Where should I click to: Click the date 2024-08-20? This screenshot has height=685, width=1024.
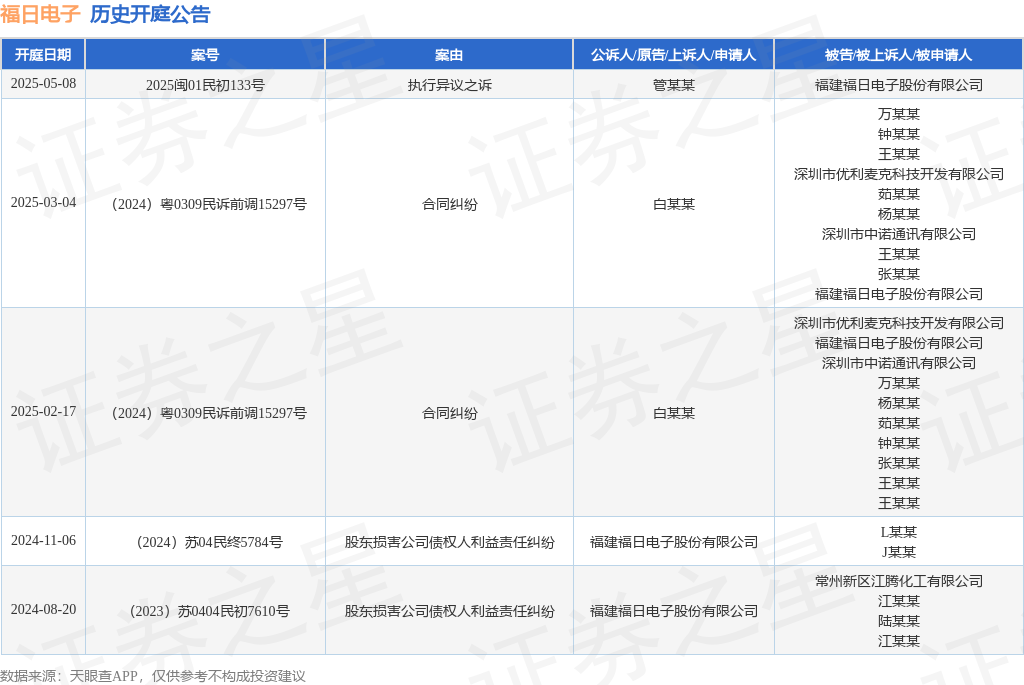click(x=43, y=610)
